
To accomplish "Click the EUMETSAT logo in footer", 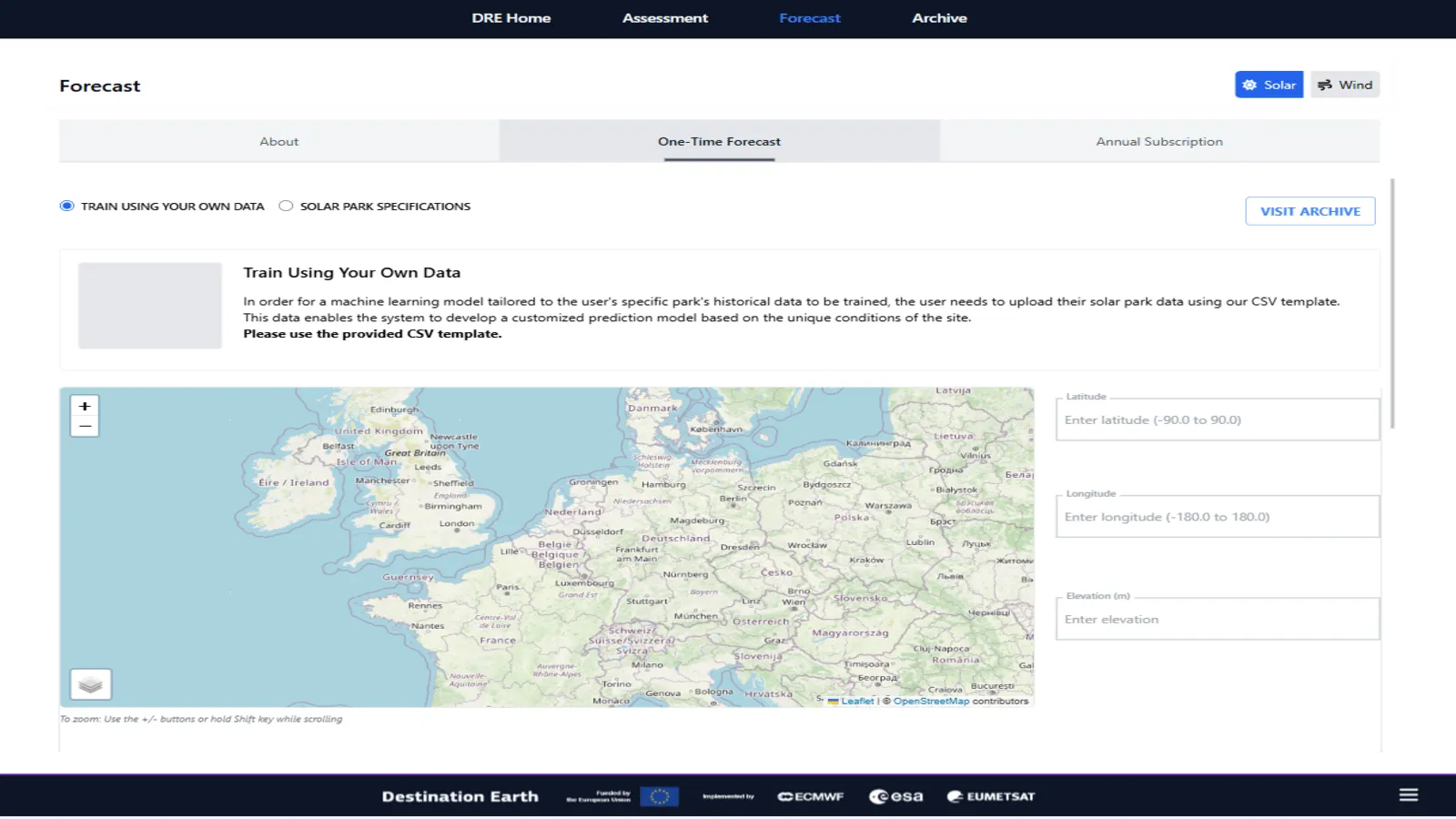I will coord(991,796).
